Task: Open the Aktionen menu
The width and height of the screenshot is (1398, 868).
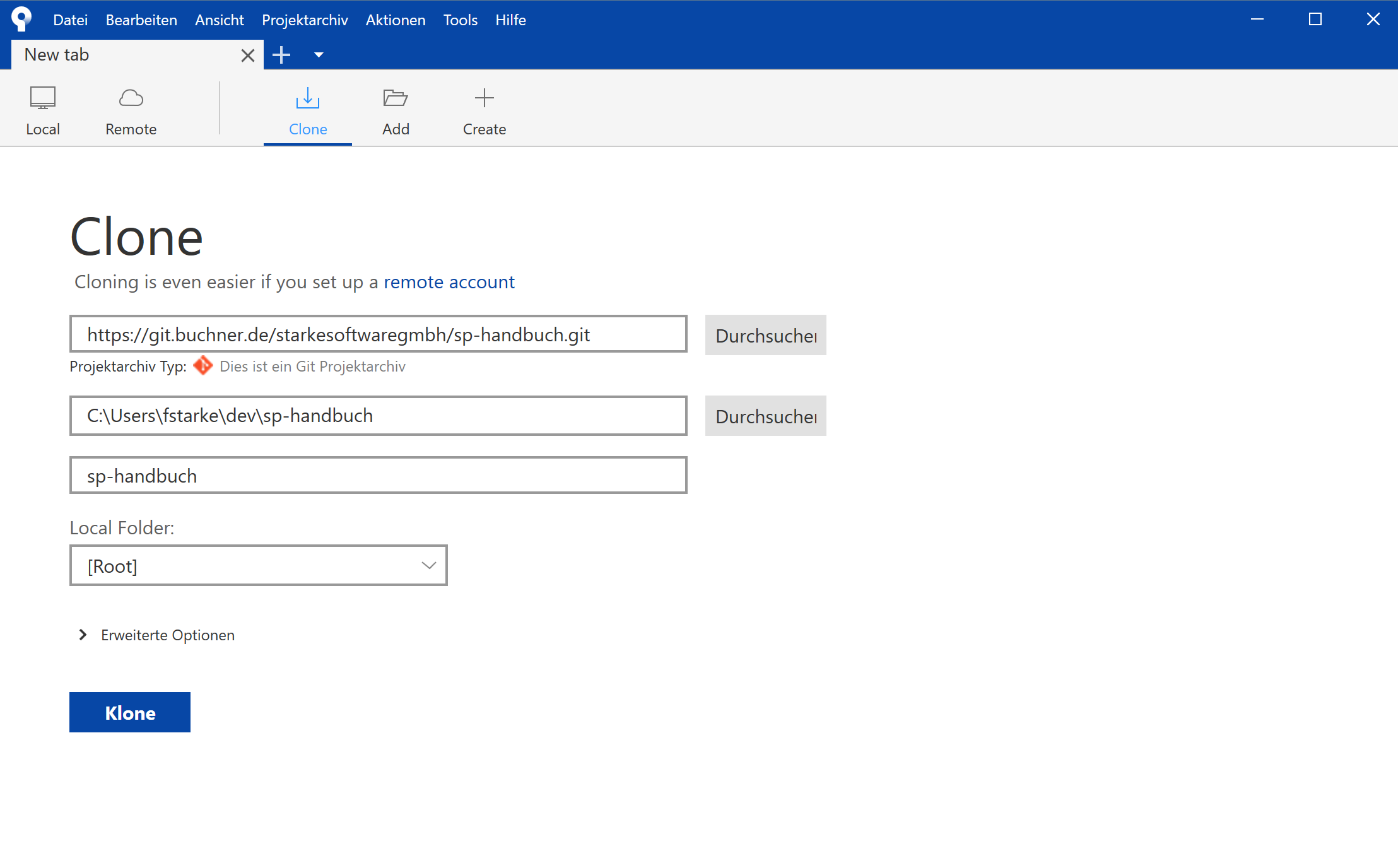Action: pyautogui.click(x=396, y=20)
